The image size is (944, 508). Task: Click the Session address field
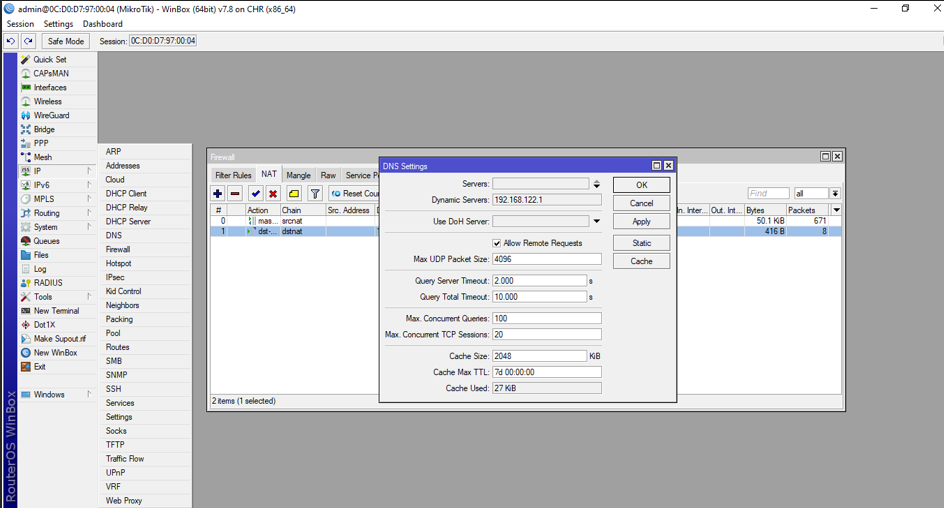tap(163, 41)
